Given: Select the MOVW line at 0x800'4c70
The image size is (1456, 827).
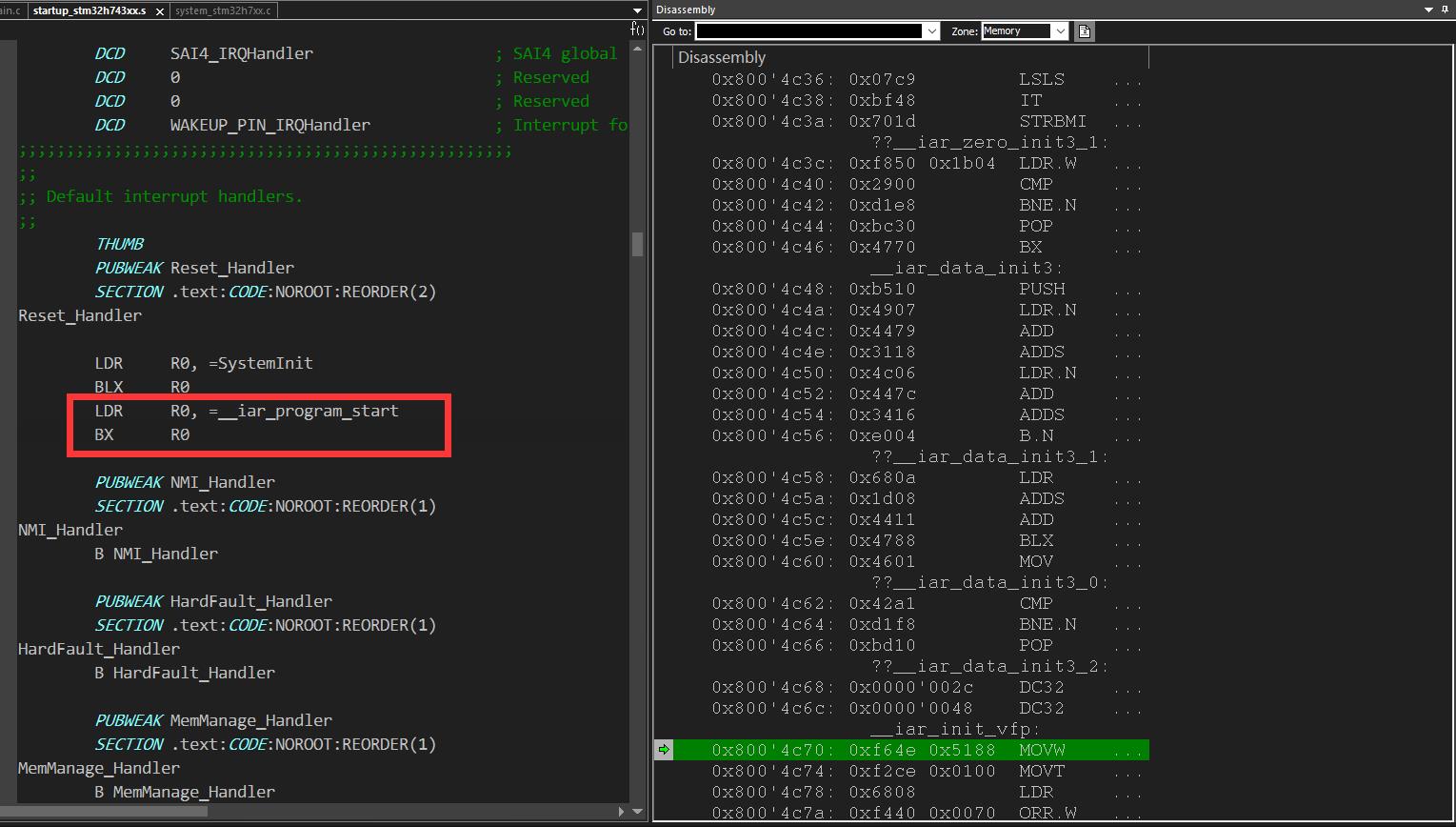Looking at the screenshot, I should [911, 750].
